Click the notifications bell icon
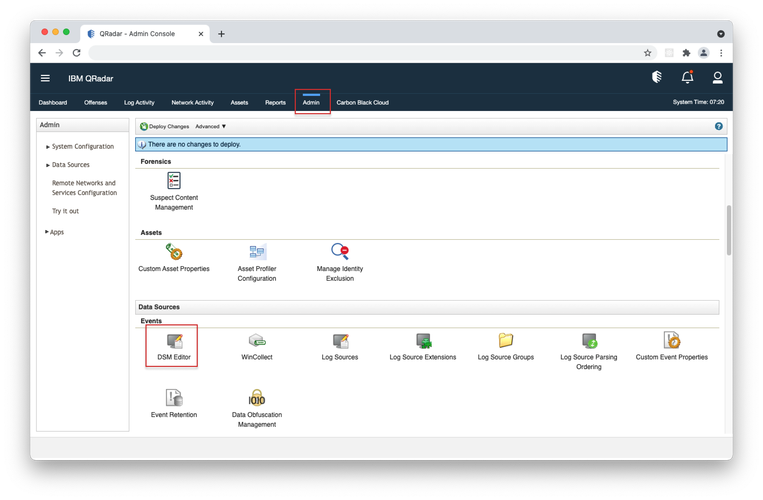 687,77
